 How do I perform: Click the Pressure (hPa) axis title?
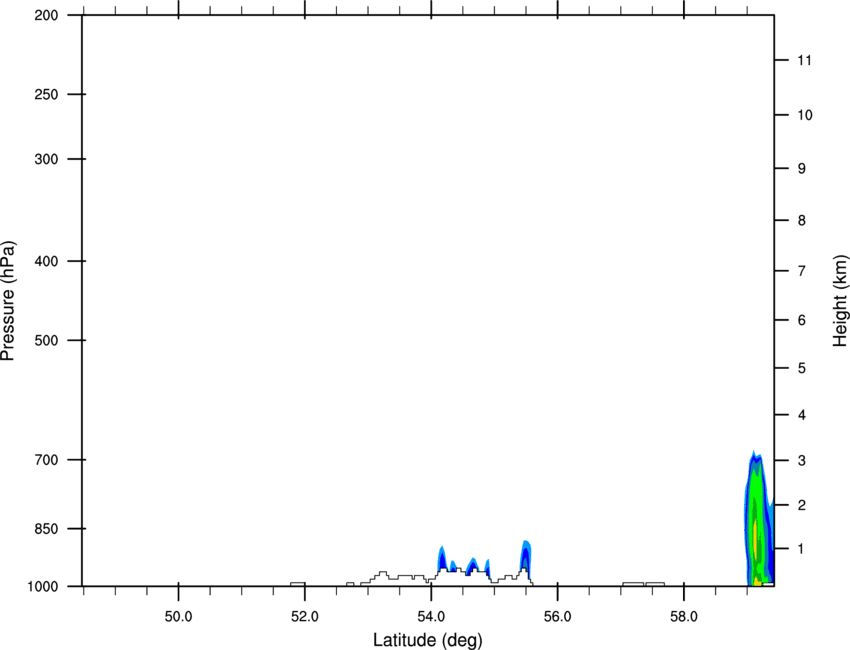coord(8,301)
